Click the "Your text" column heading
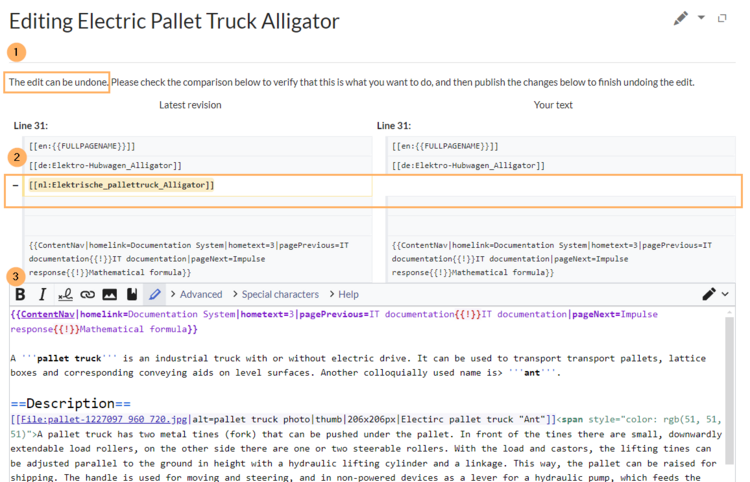Image resolution: width=750 pixels, height=482 pixels. [553, 105]
